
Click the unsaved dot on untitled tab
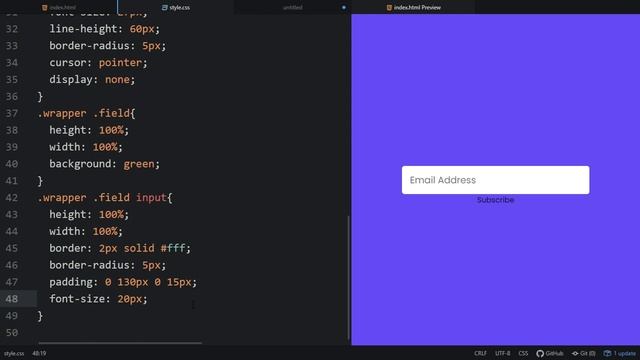point(344,7)
